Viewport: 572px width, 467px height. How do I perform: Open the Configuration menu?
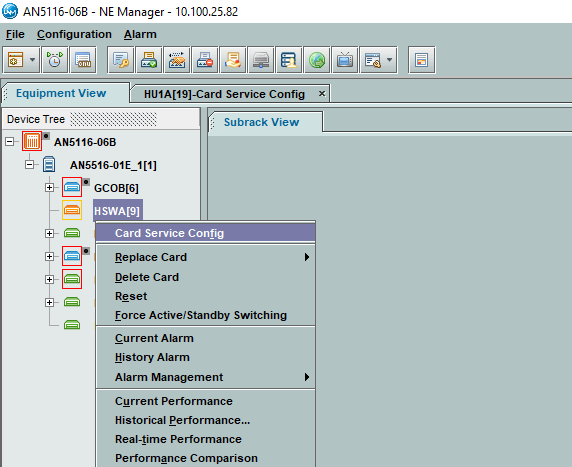click(x=74, y=34)
